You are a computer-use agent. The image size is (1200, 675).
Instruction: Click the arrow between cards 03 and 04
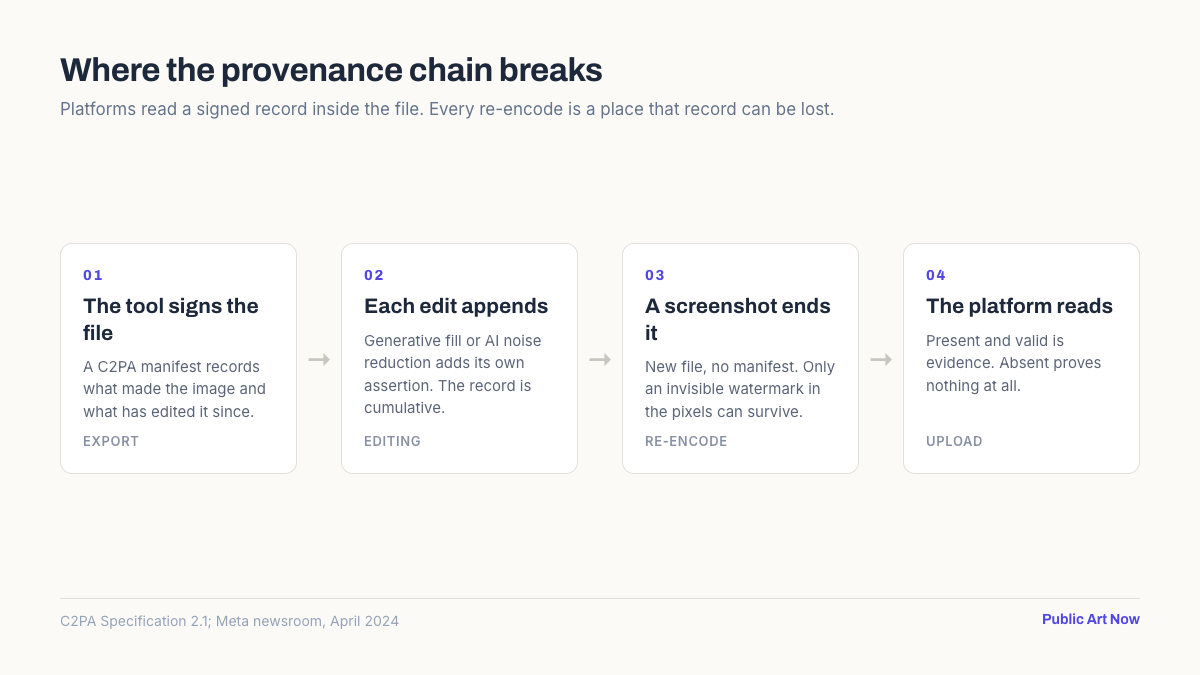tap(881, 359)
